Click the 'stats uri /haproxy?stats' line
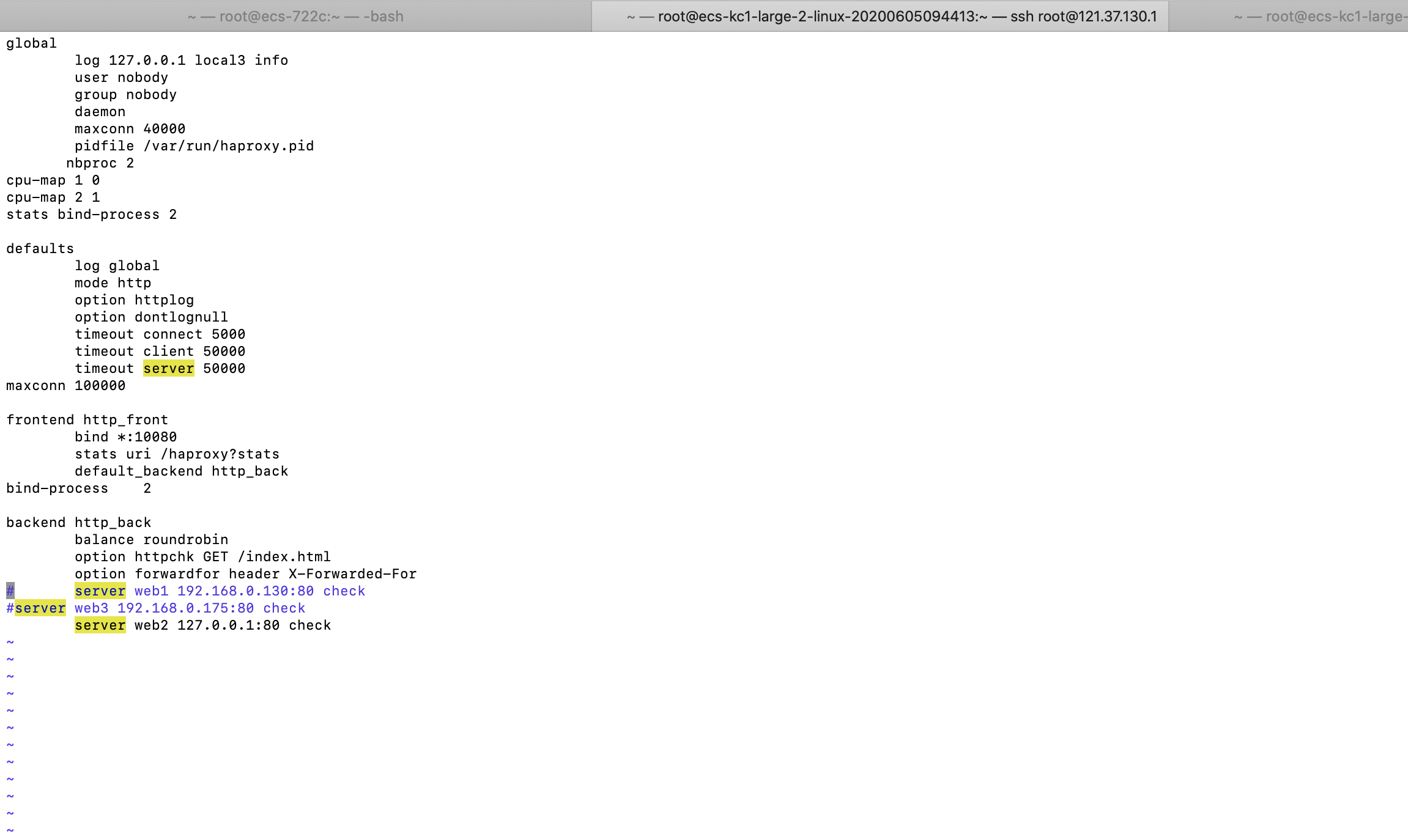Viewport: 1408px width, 840px height. pyautogui.click(x=177, y=454)
